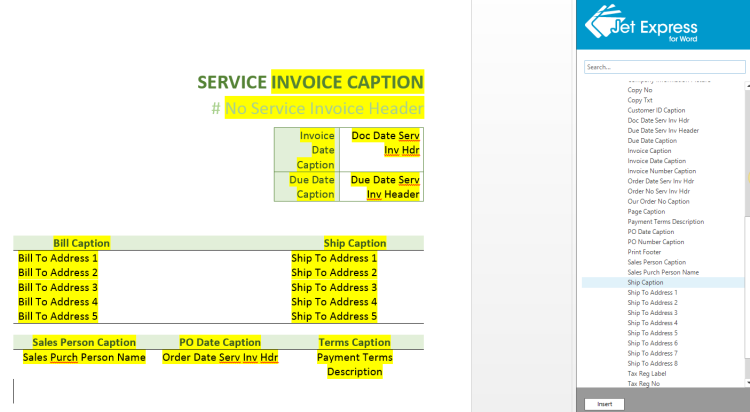This screenshot has height=412, width=750.
Task: Click Terms Caption in document header
Action: [354, 342]
